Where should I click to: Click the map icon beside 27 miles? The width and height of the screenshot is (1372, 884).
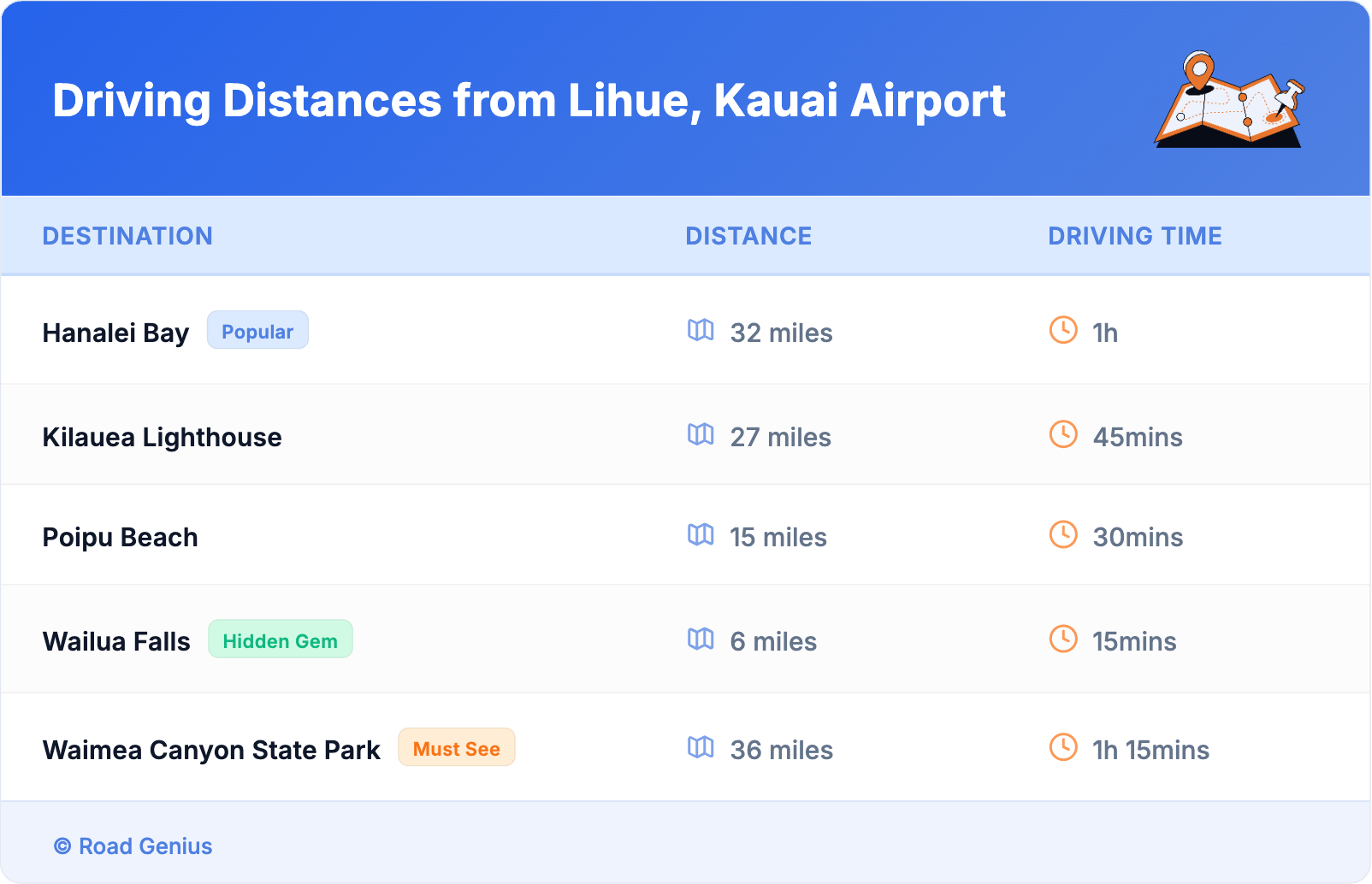click(701, 434)
